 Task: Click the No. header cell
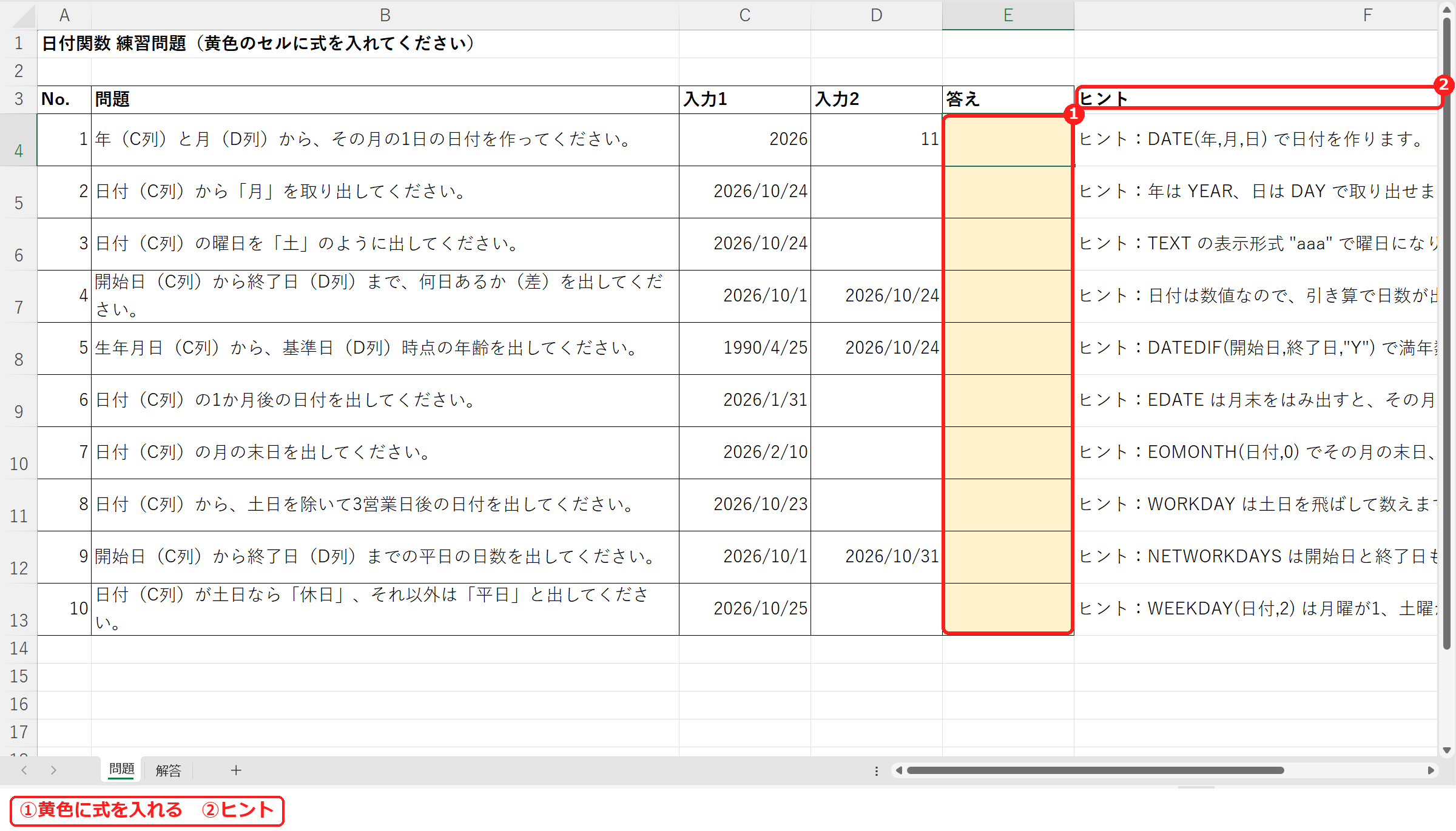64,99
